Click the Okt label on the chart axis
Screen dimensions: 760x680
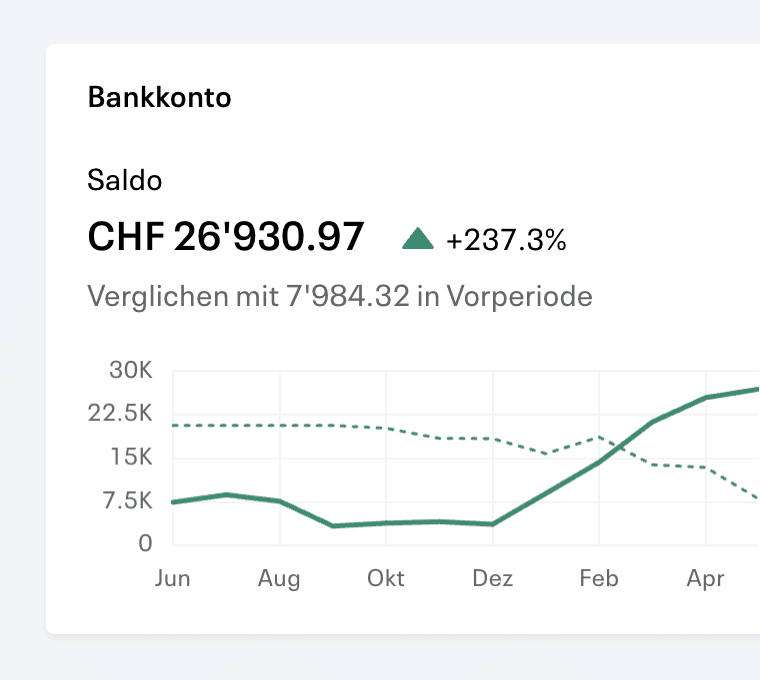click(386, 578)
